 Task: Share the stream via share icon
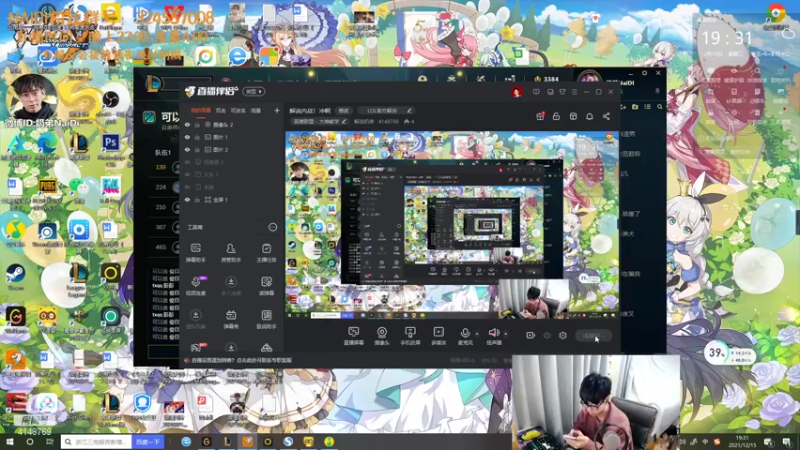606,116
